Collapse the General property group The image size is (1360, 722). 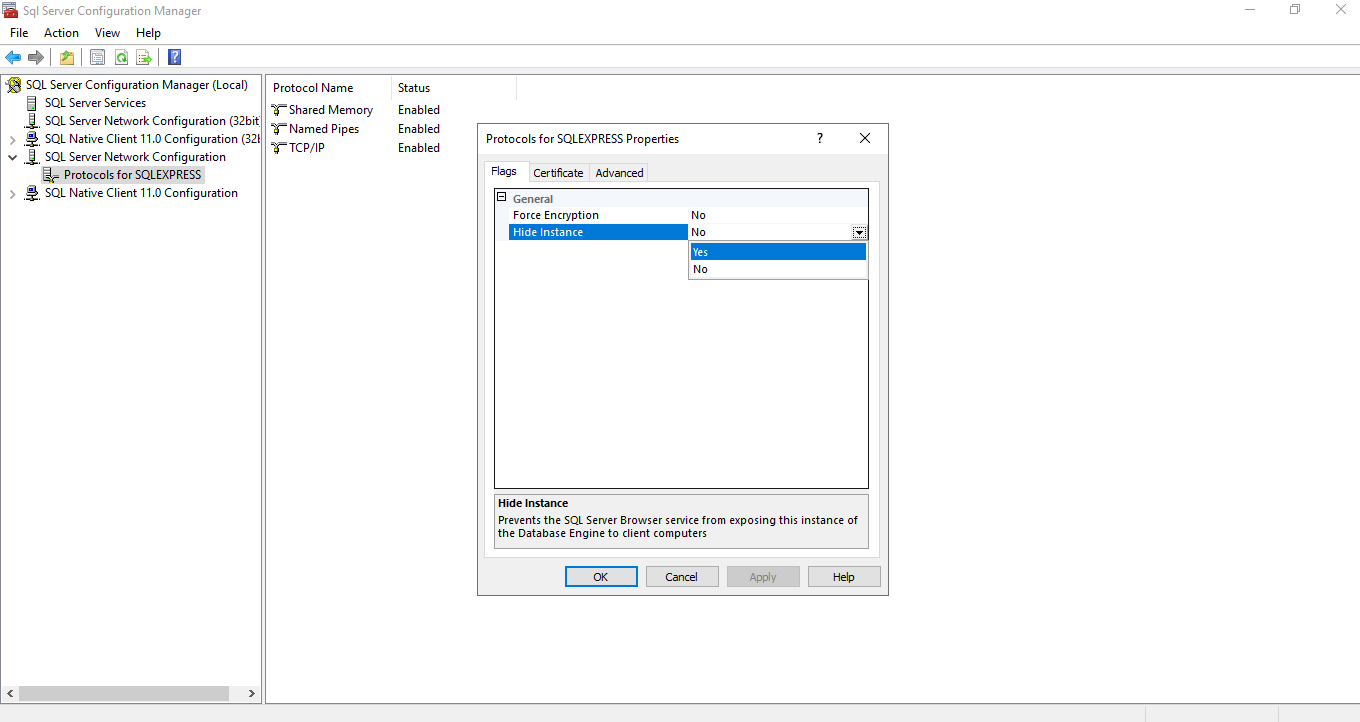tap(502, 198)
